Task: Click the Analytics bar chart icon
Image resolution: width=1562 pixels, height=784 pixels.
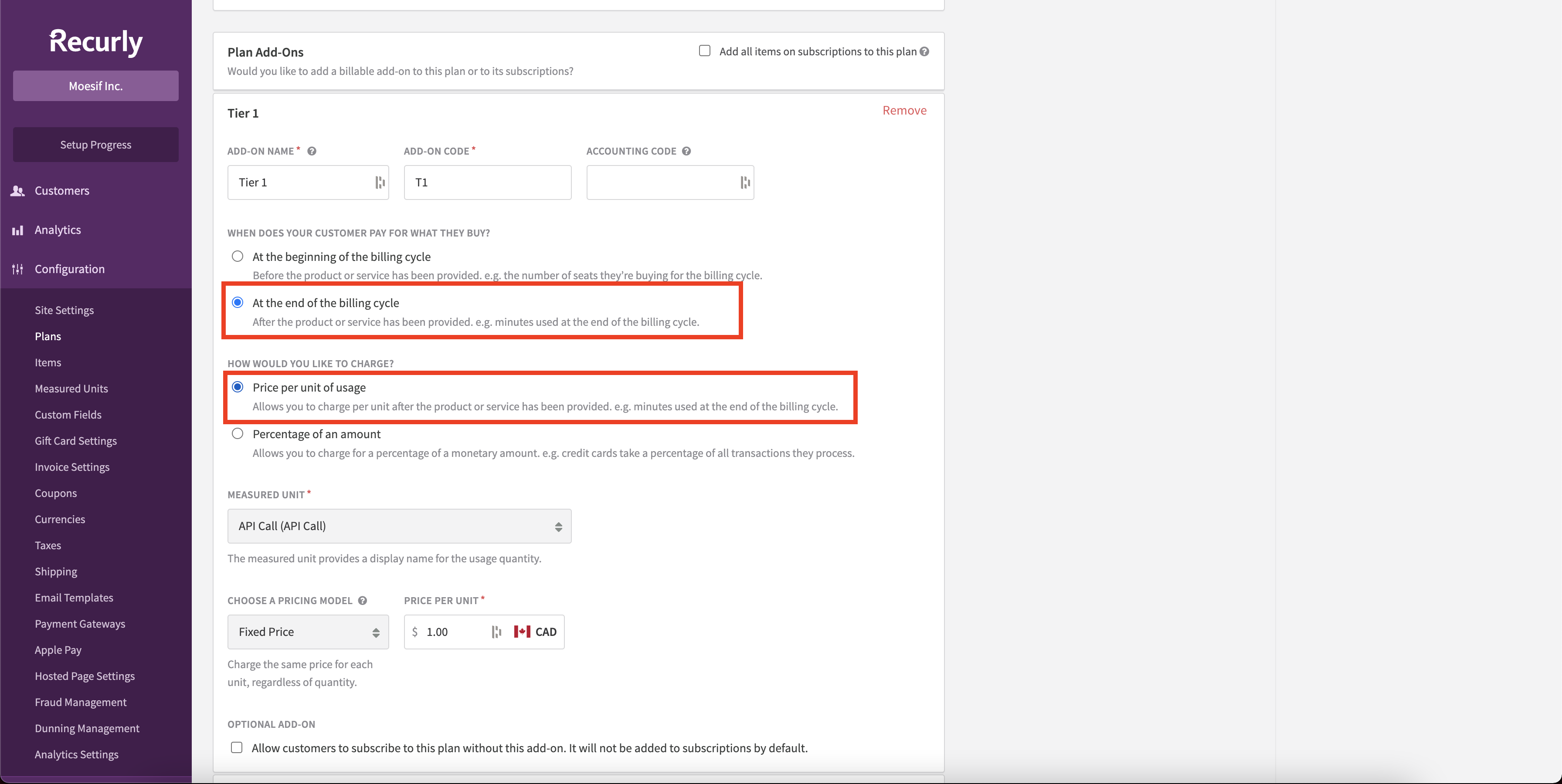Action: pos(17,230)
